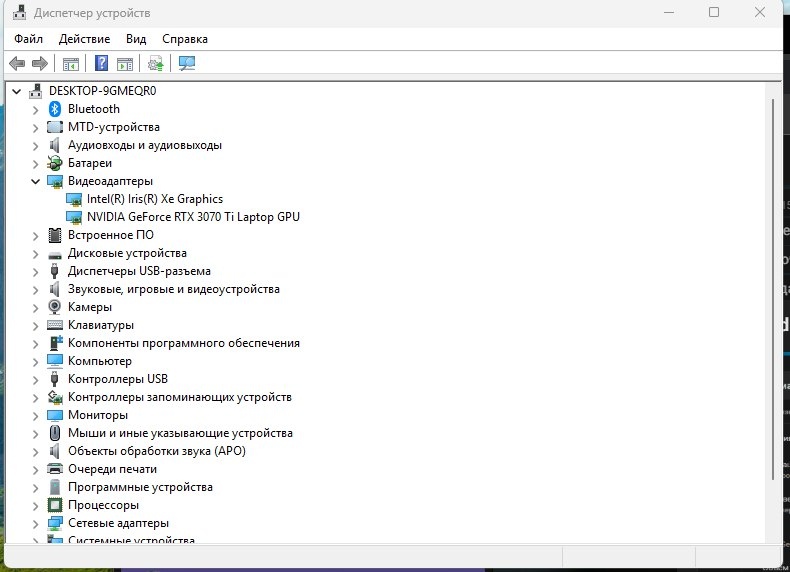Select the Сетевые адаптеры label
The image size is (790, 572).
point(118,523)
